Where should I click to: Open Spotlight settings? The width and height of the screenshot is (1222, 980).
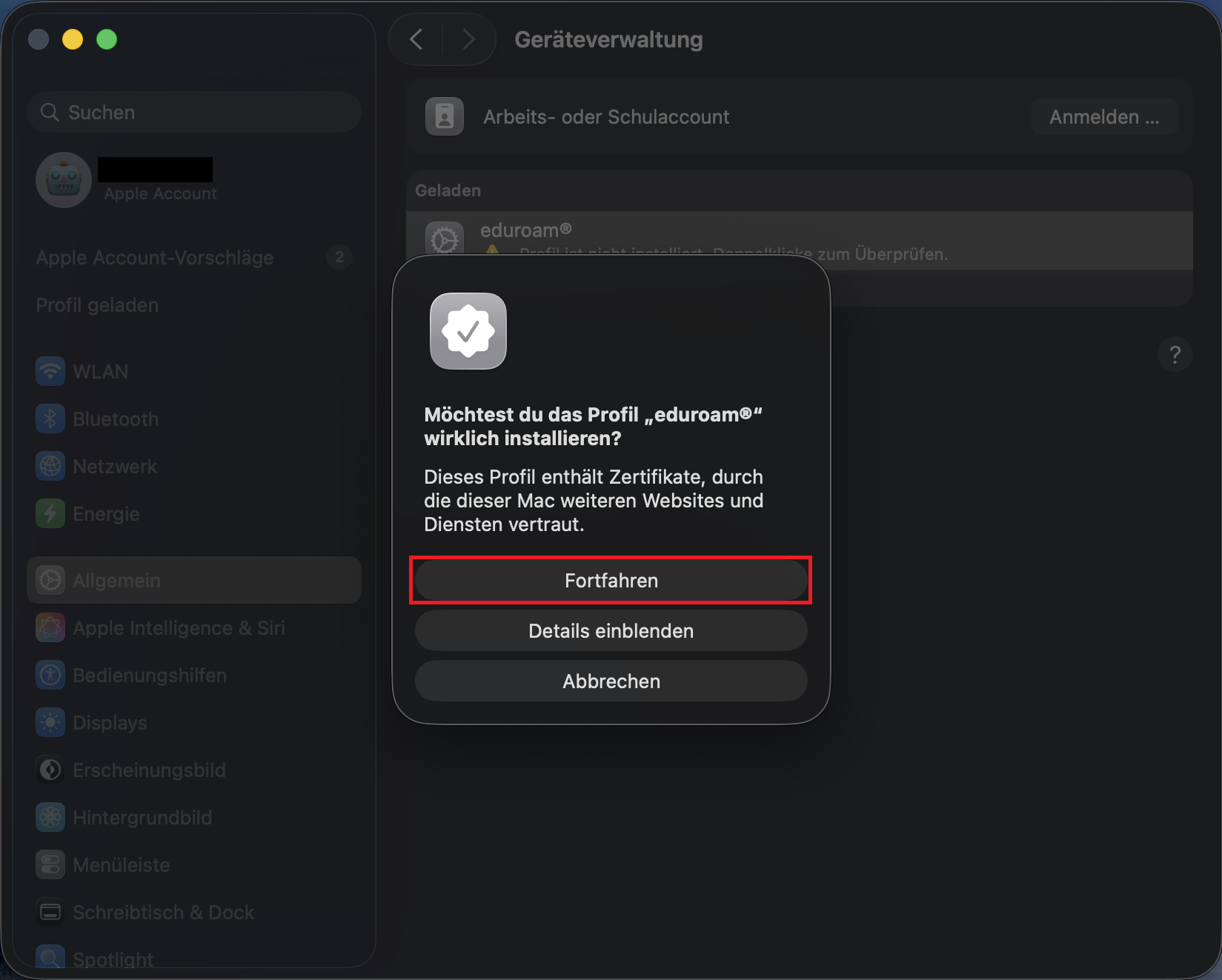[x=194, y=956]
